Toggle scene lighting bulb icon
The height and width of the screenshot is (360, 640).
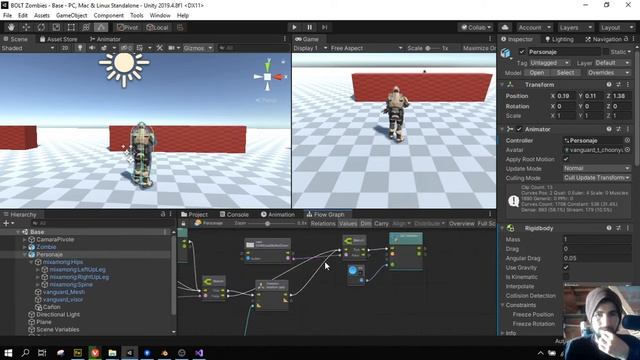coord(80,48)
